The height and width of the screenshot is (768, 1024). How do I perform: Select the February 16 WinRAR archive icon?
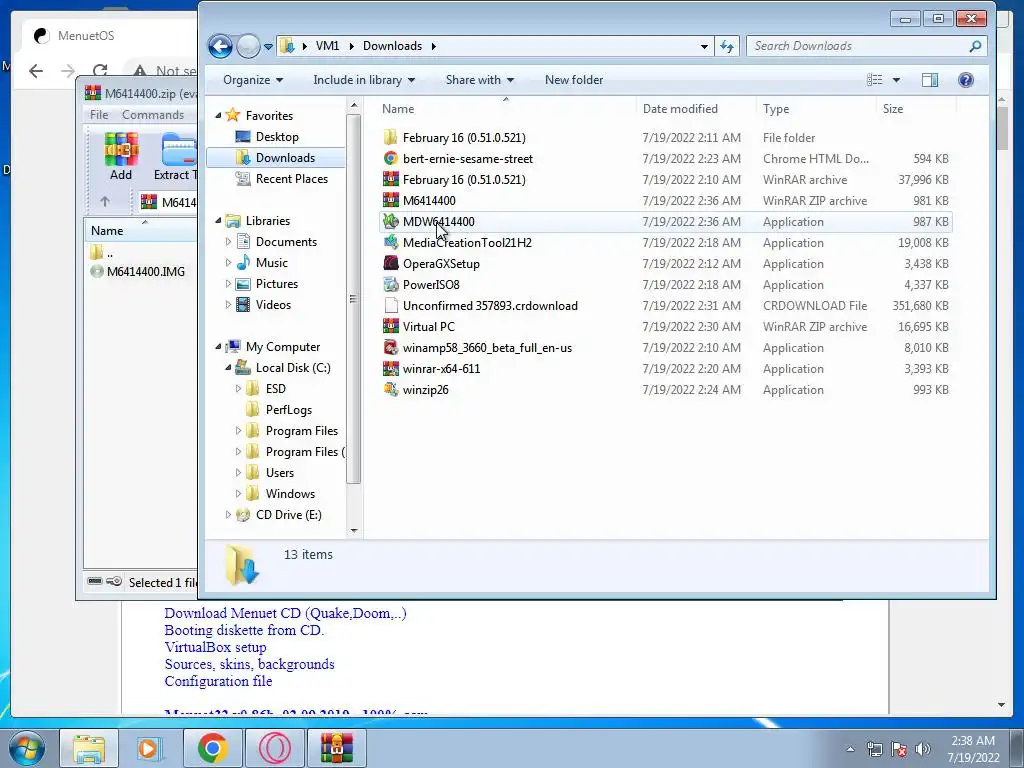point(391,180)
